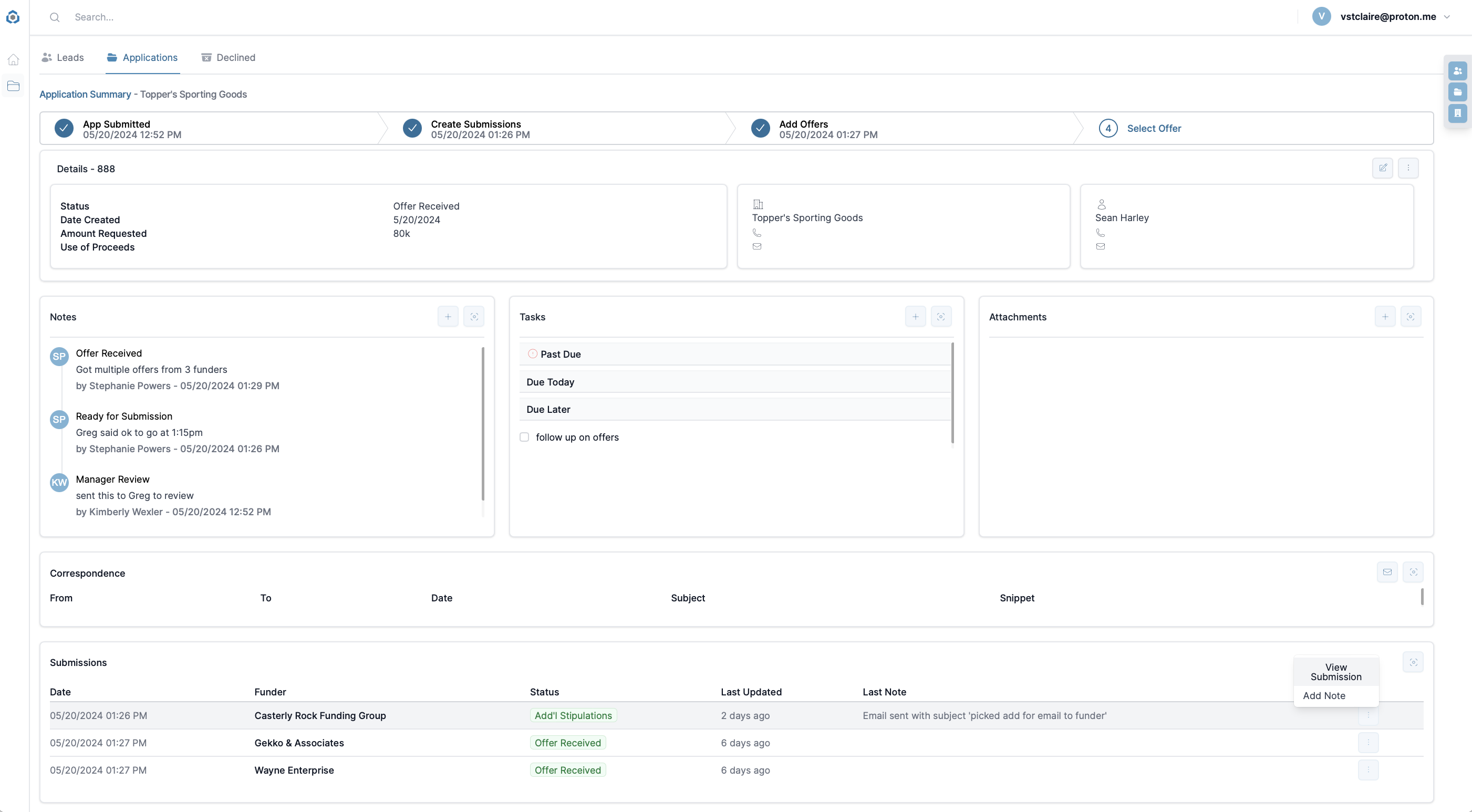Switch to the Leads tab
The height and width of the screenshot is (812, 1472).
tap(63, 58)
